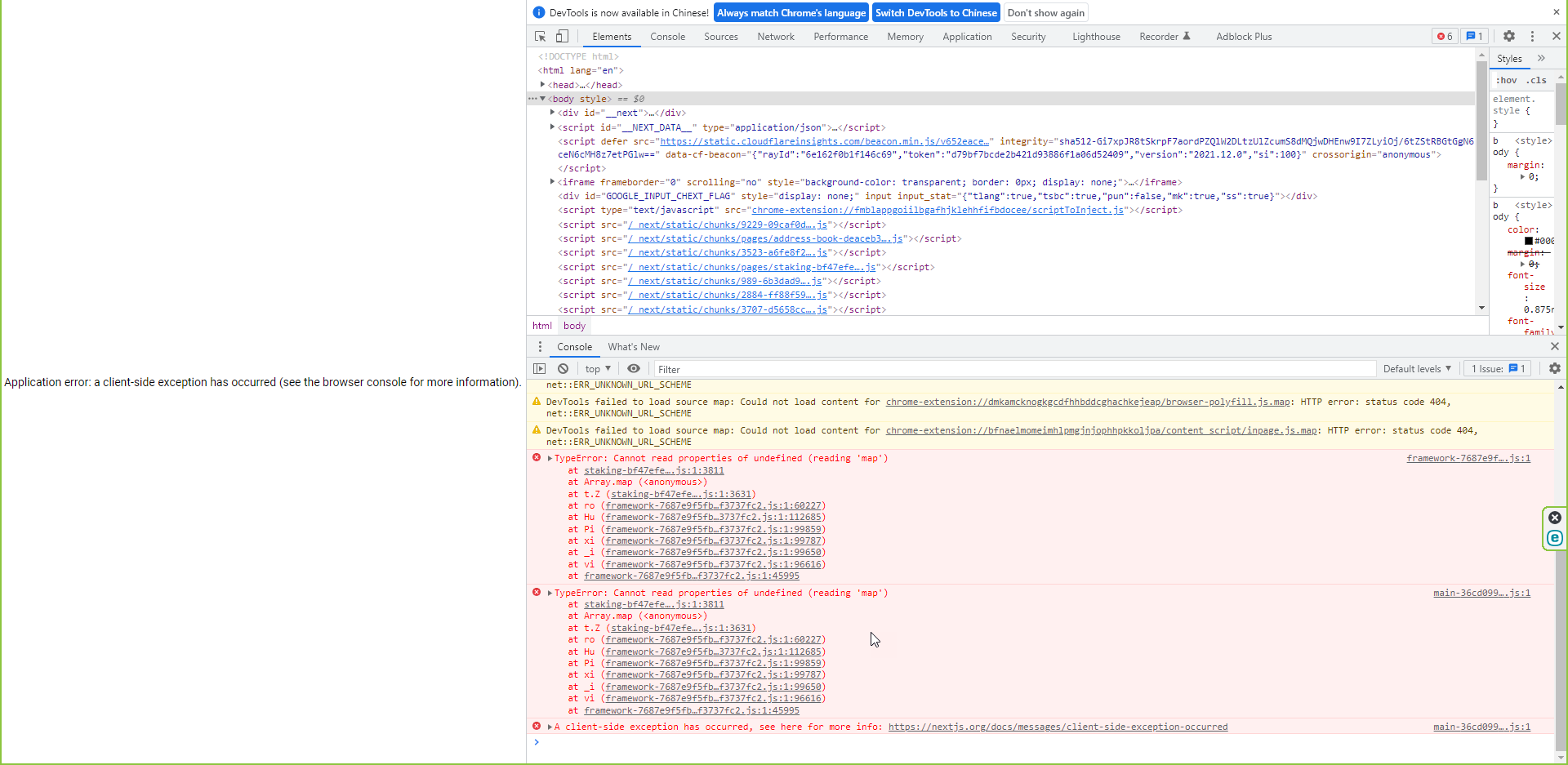This screenshot has width=1568, height=765.
Task: Select the What's New drawer tab
Action: click(x=634, y=347)
